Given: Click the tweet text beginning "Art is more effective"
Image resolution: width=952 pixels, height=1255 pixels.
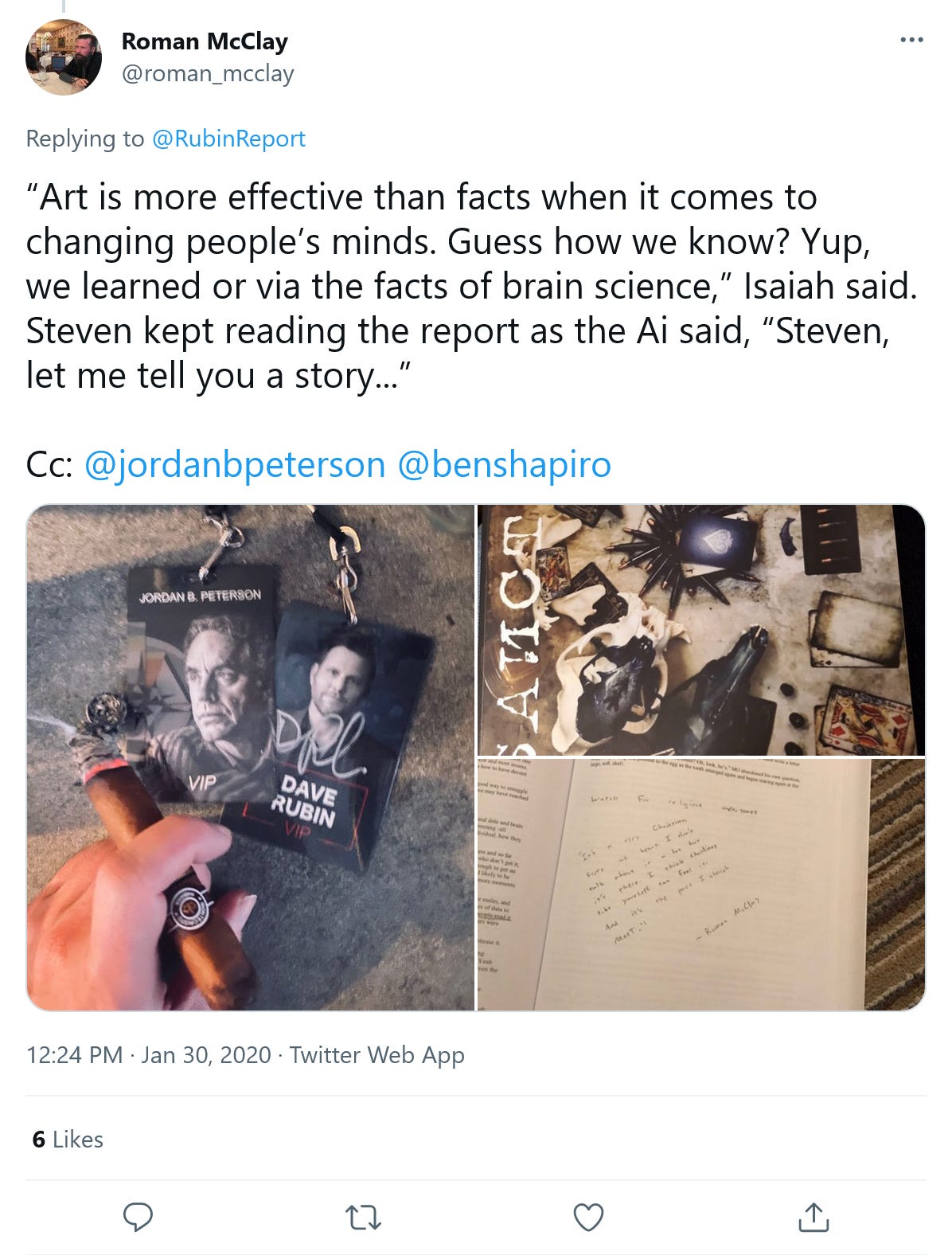Looking at the screenshot, I should pyautogui.click(x=471, y=286).
